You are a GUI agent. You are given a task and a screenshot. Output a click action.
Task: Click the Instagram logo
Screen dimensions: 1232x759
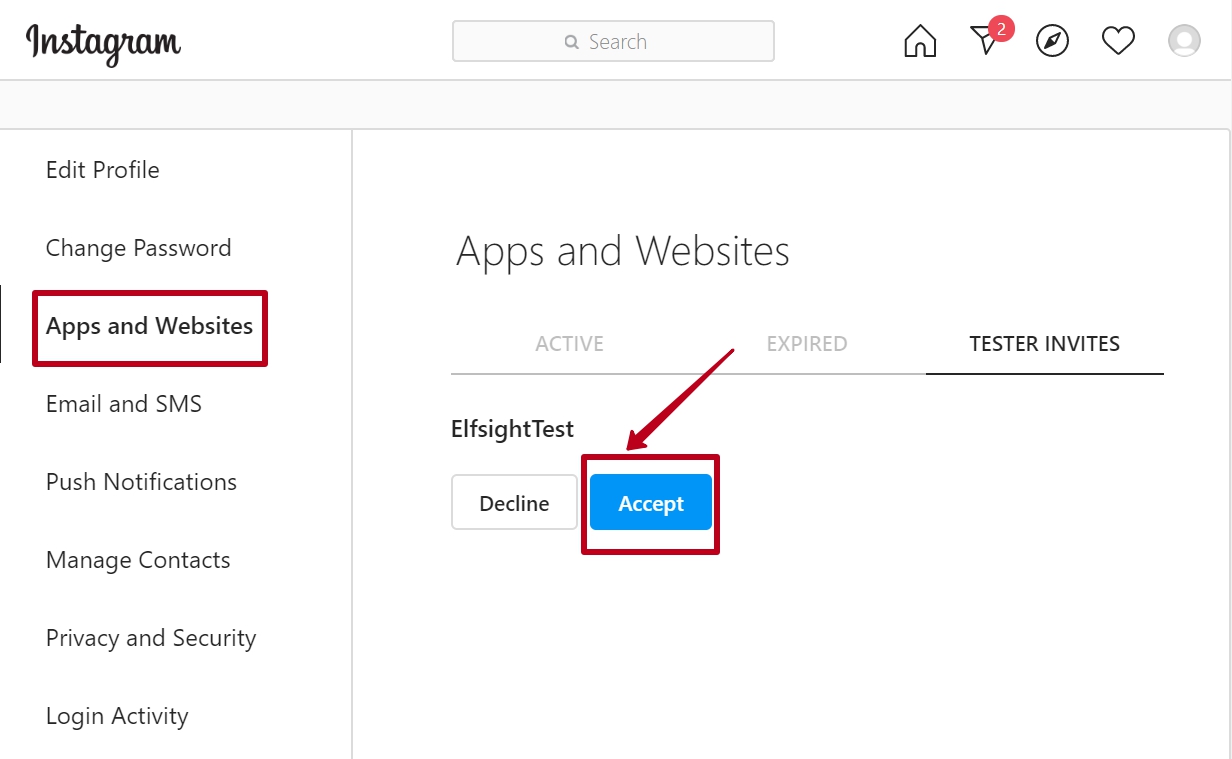tap(103, 43)
